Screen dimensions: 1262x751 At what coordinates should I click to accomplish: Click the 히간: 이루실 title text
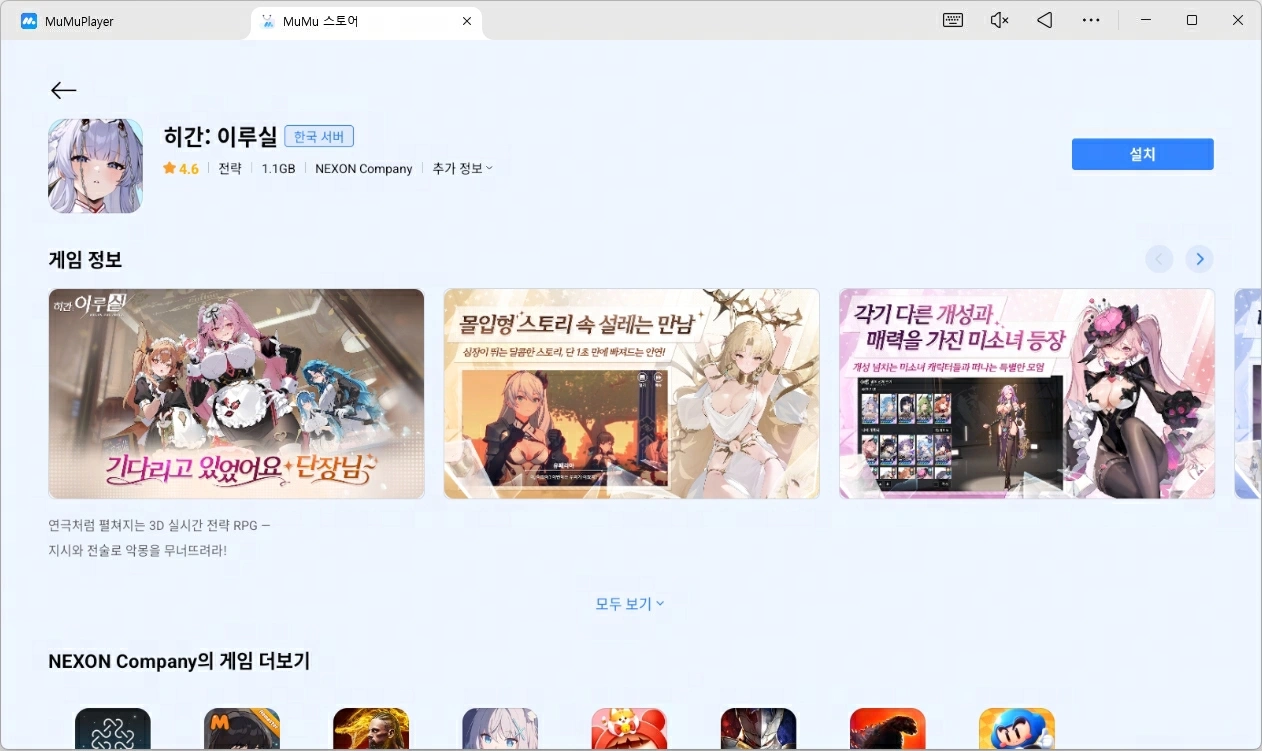pyautogui.click(x=220, y=136)
